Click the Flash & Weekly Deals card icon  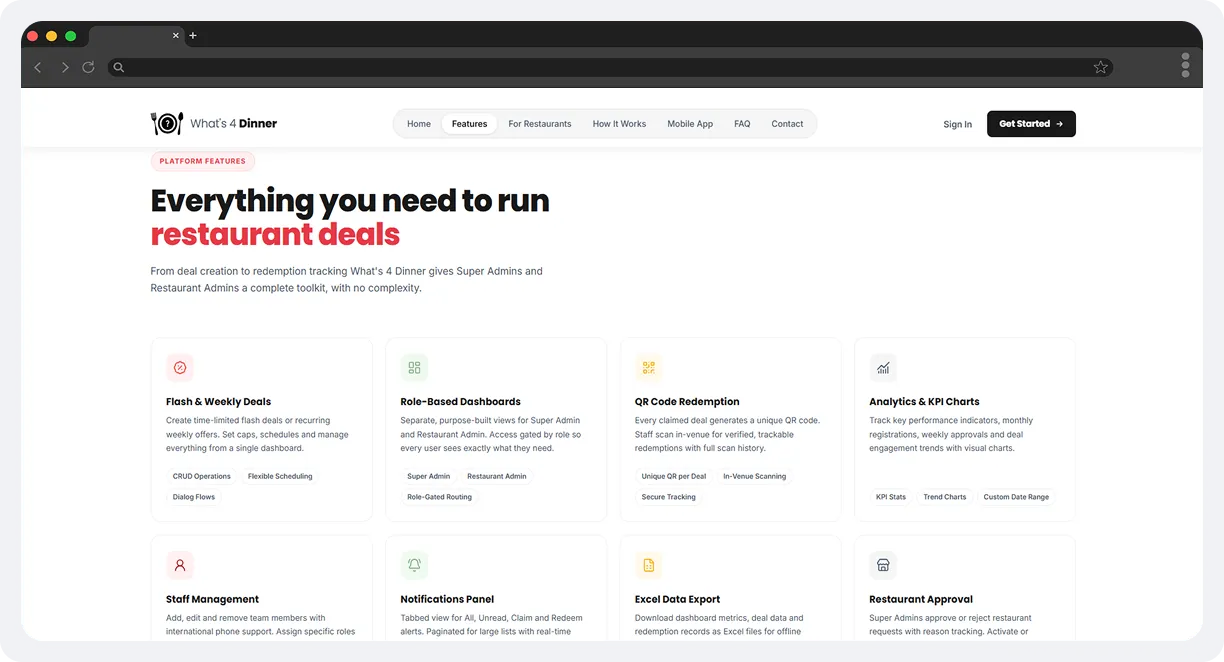tap(180, 368)
